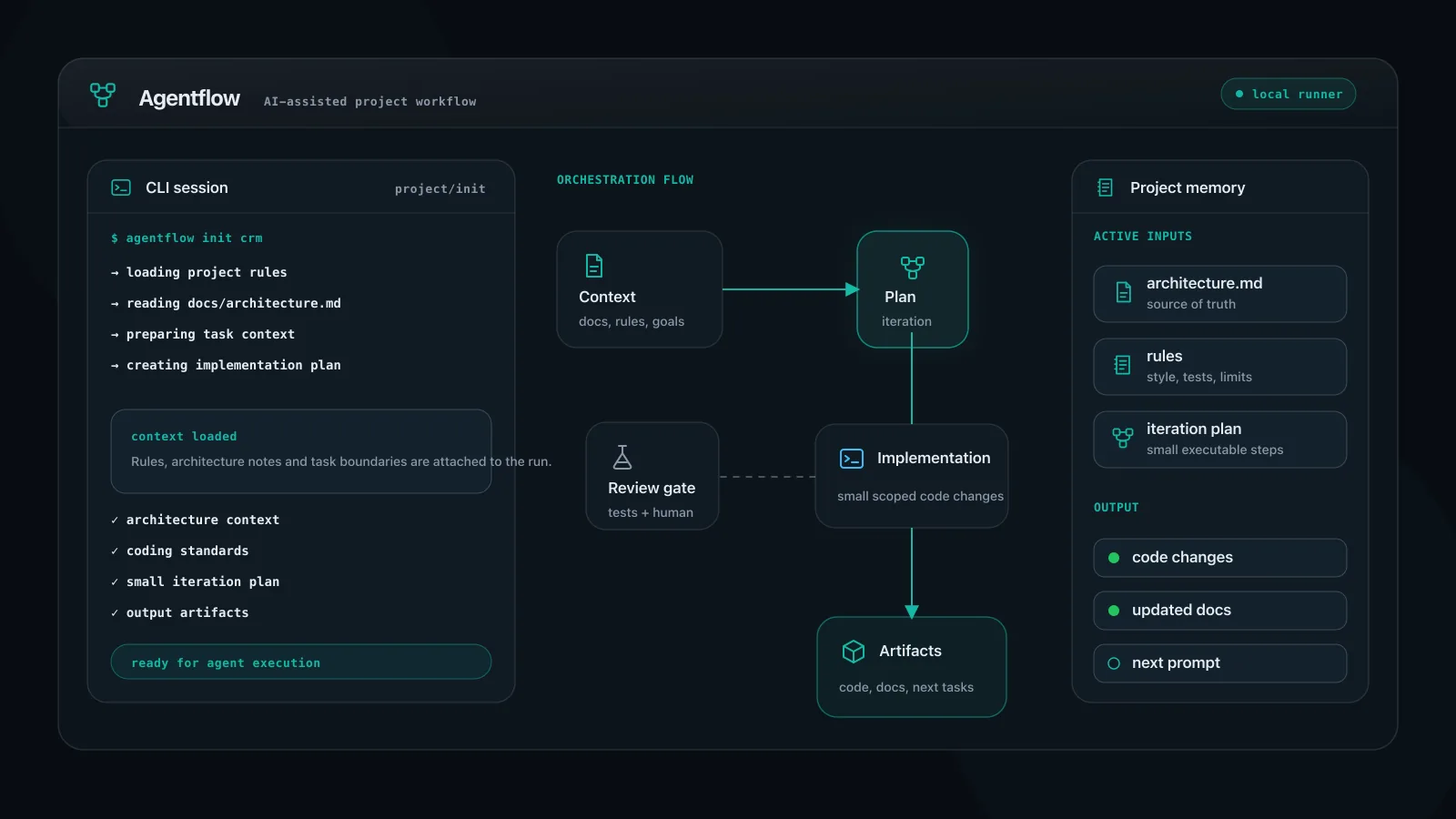The image size is (1456, 819).
Task: Click the Project memory notebook icon
Action: click(1105, 187)
